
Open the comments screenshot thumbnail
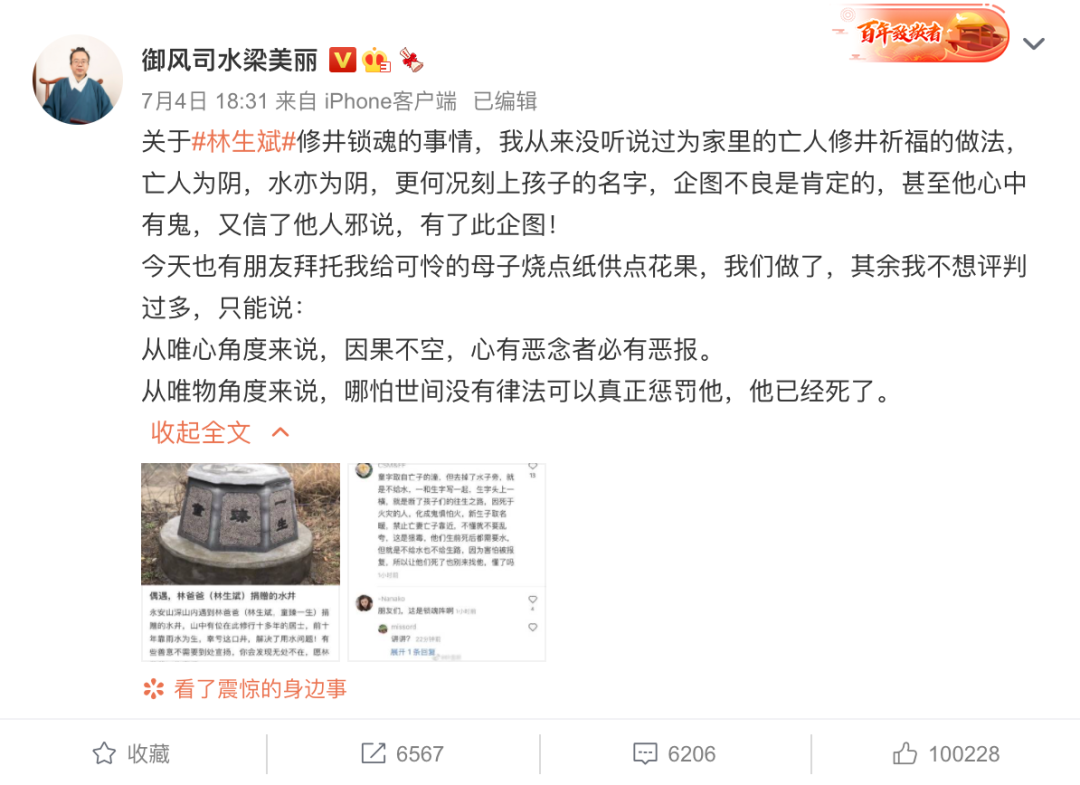point(447,562)
